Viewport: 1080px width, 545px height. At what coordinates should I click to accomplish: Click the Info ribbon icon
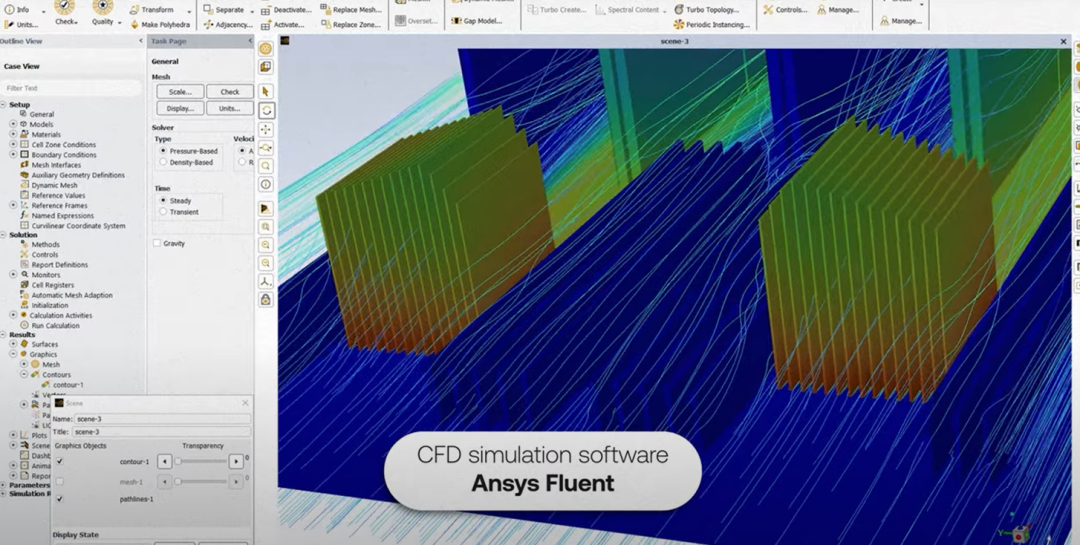pyautogui.click(x=10, y=10)
